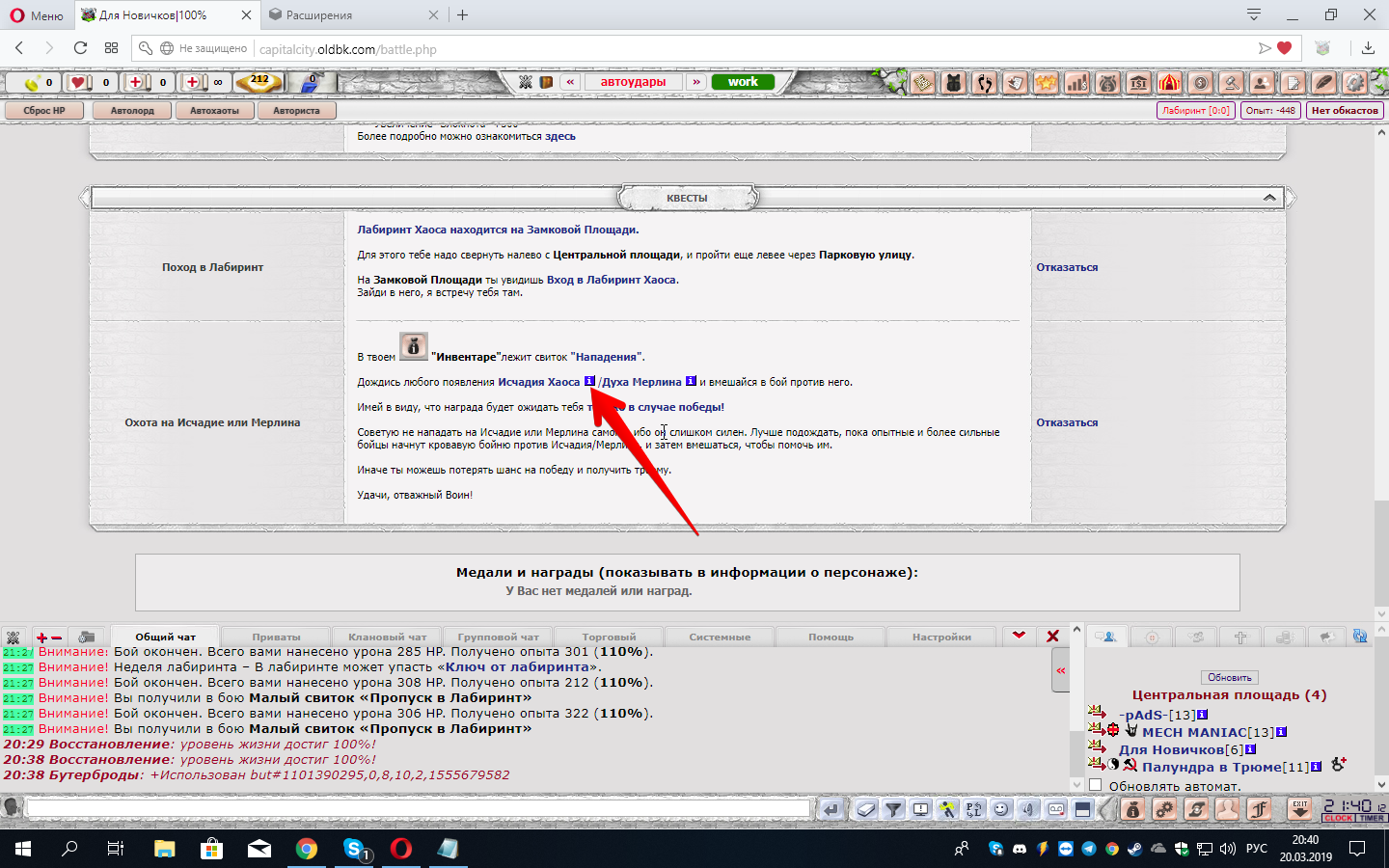This screenshot has width=1389, height=868.
Task: Click the Enter arrow icon to send message
Action: (x=831, y=809)
